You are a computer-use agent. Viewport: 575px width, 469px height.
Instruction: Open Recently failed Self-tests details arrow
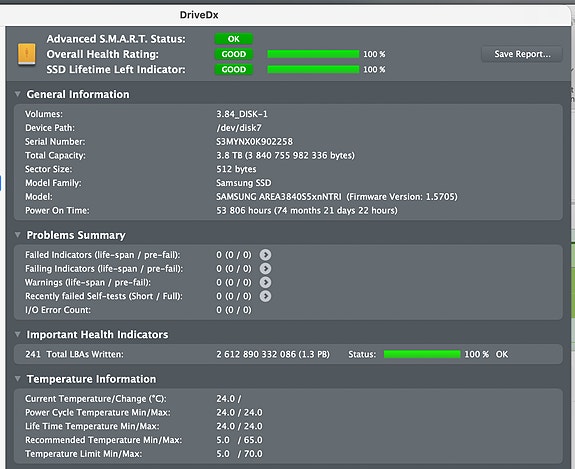pos(265,296)
